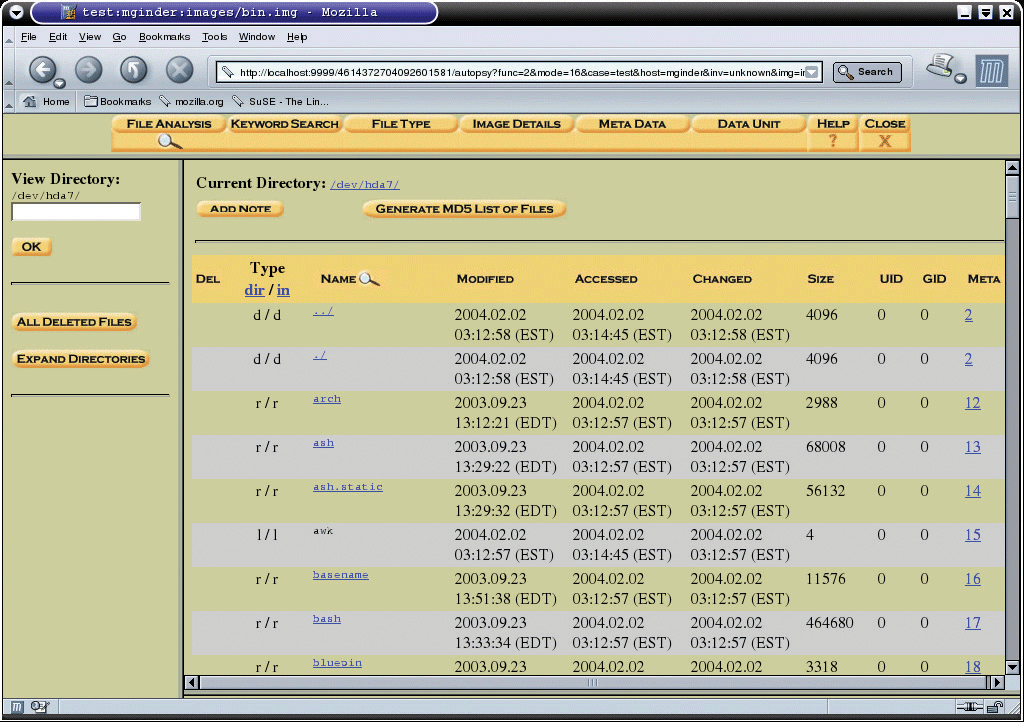The height and width of the screenshot is (722, 1024).
Task: Open the Window menu
Action: [257, 37]
